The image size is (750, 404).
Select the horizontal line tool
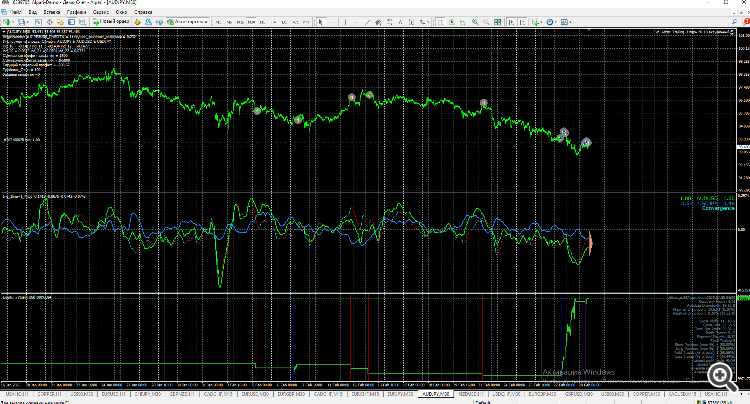pyautogui.click(x=356, y=22)
